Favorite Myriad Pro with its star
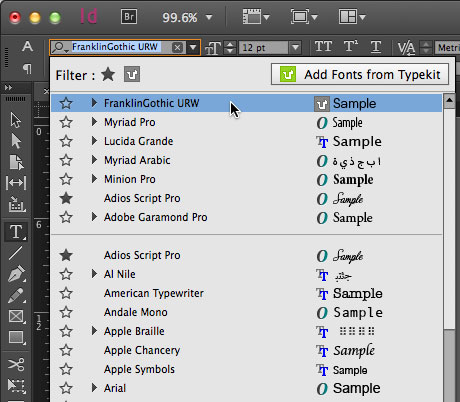The width and height of the screenshot is (460, 402). pos(66,122)
